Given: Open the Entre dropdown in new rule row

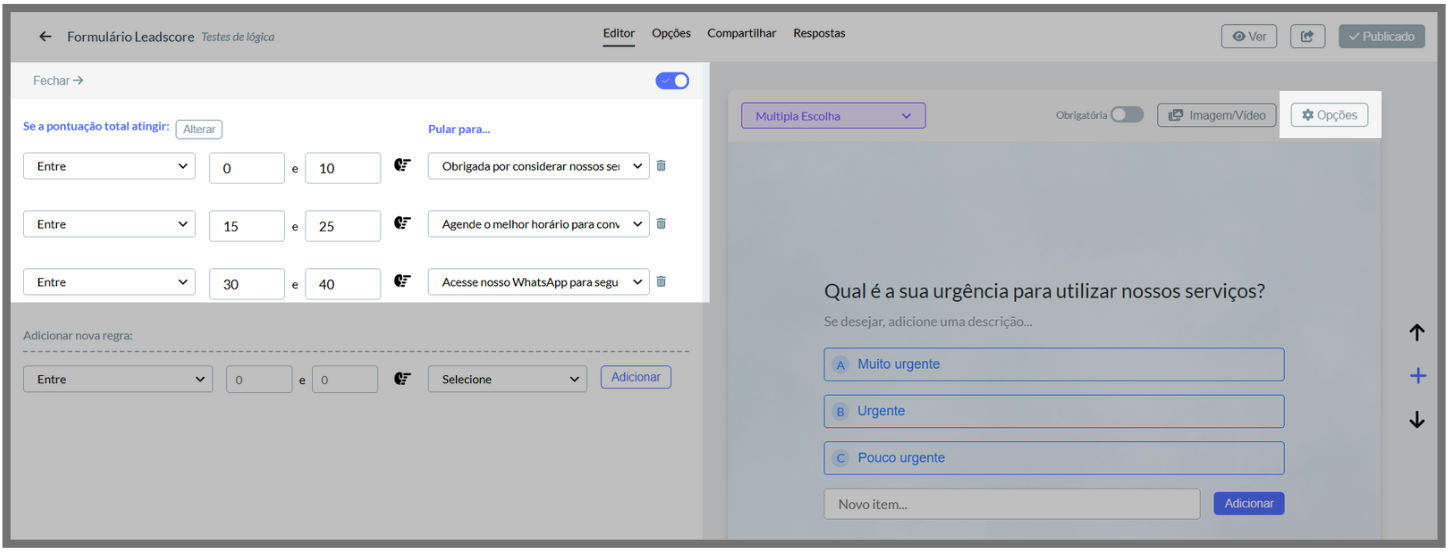Looking at the screenshot, I should (118, 379).
